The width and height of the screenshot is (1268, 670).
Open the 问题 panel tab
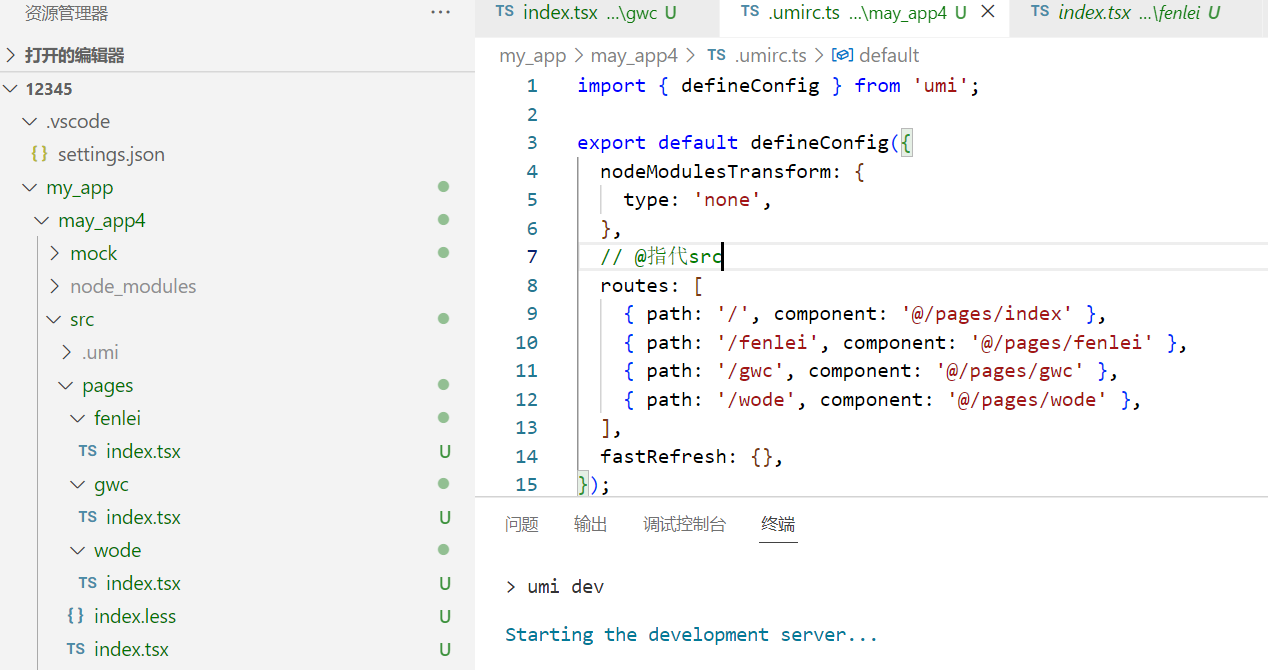[x=522, y=524]
